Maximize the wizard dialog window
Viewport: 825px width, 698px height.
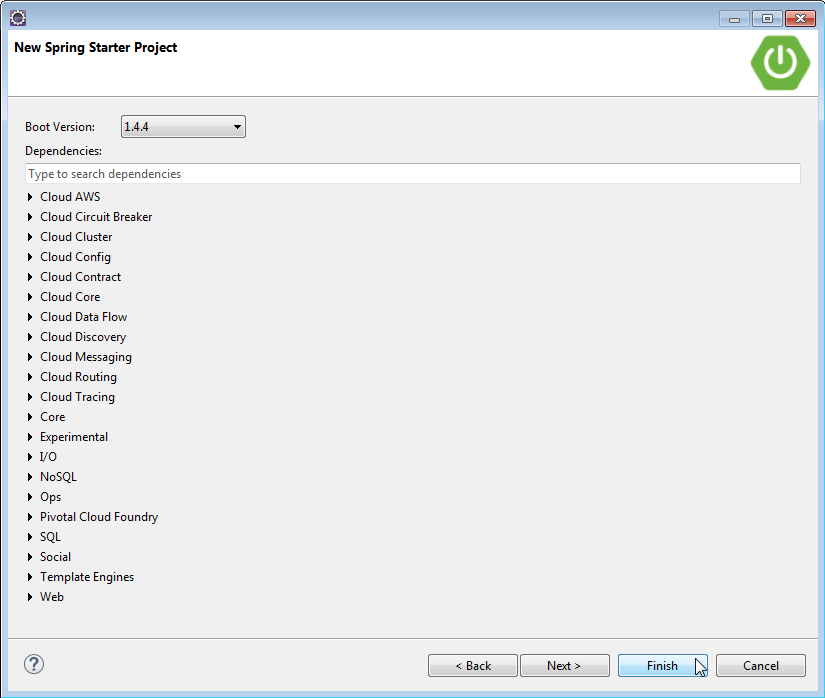coord(767,19)
